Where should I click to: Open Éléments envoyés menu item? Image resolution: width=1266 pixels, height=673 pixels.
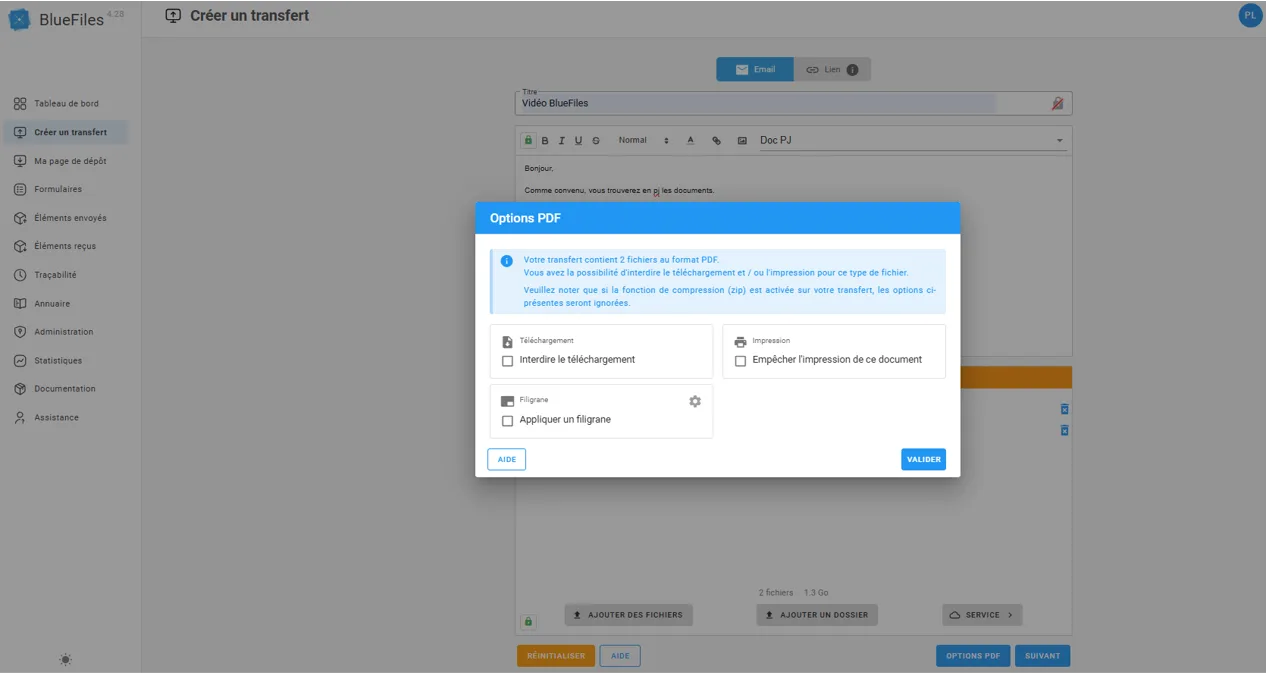(66, 218)
